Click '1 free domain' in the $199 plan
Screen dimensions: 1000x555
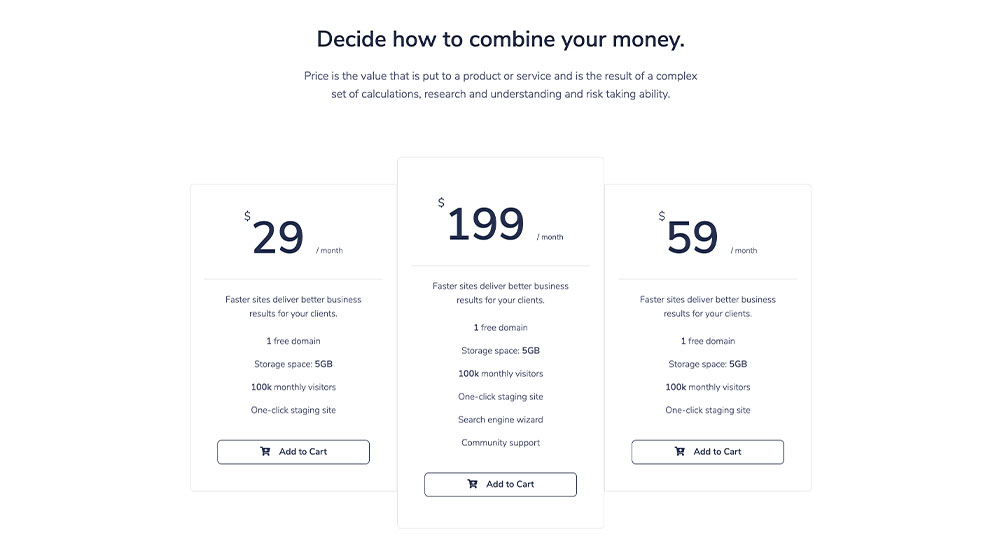pos(501,328)
